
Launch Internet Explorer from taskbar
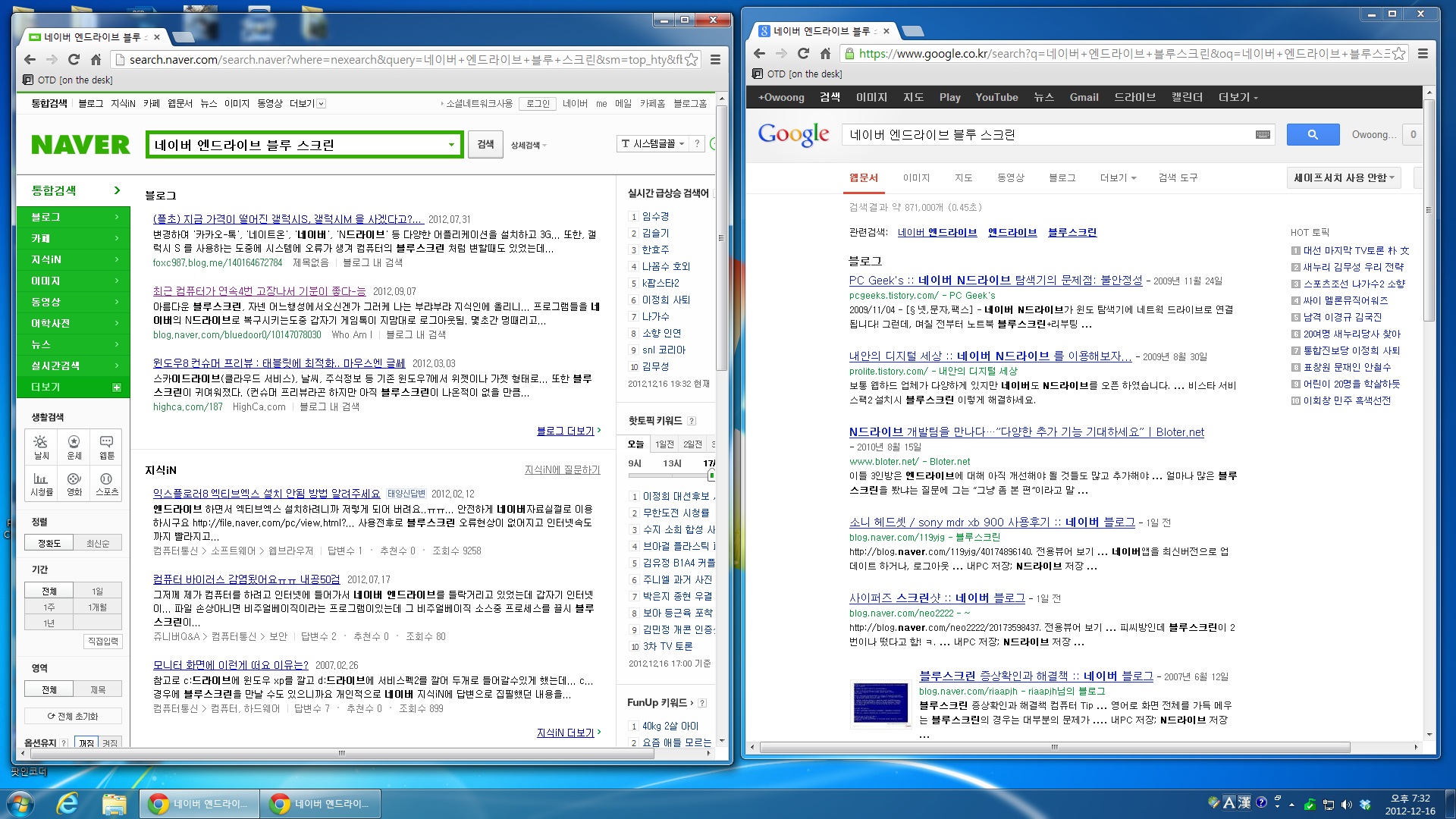click(68, 804)
